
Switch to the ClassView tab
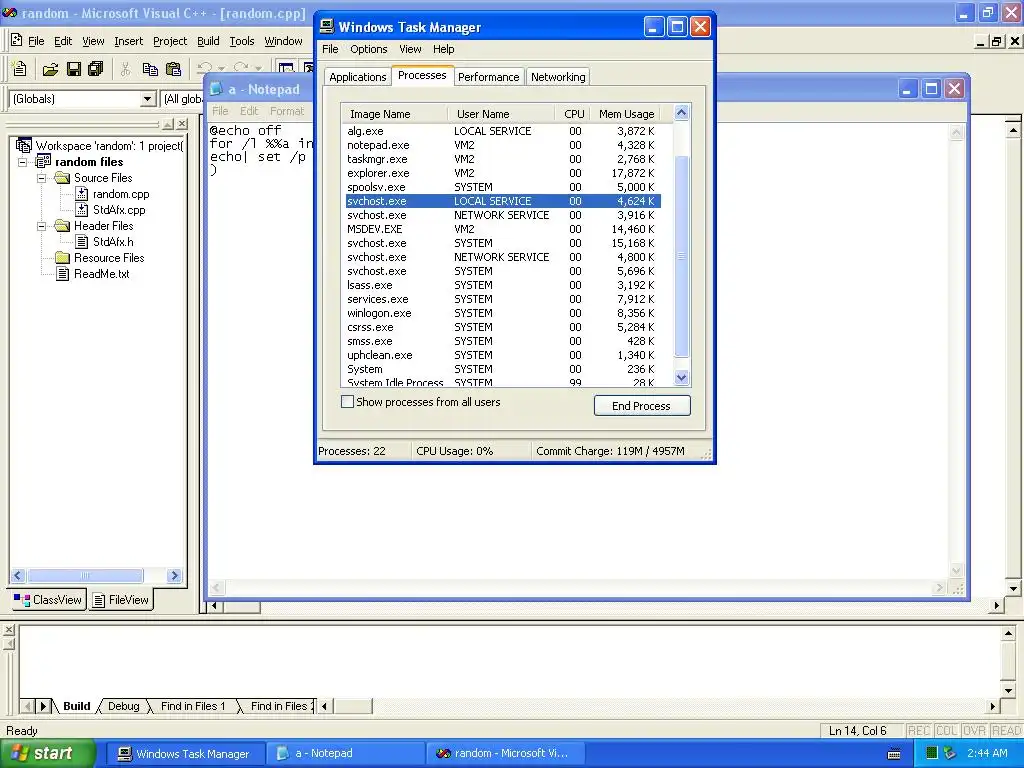[x=49, y=600]
